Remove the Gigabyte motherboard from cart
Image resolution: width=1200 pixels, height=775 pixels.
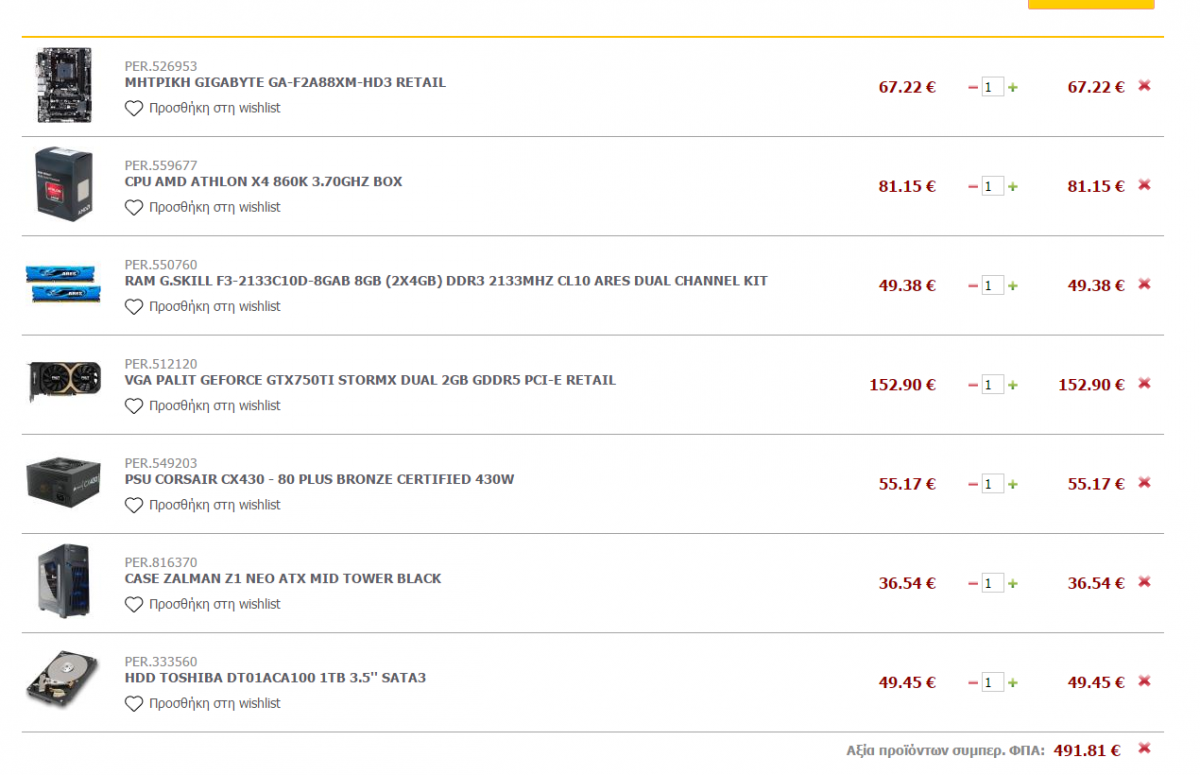tap(1144, 86)
